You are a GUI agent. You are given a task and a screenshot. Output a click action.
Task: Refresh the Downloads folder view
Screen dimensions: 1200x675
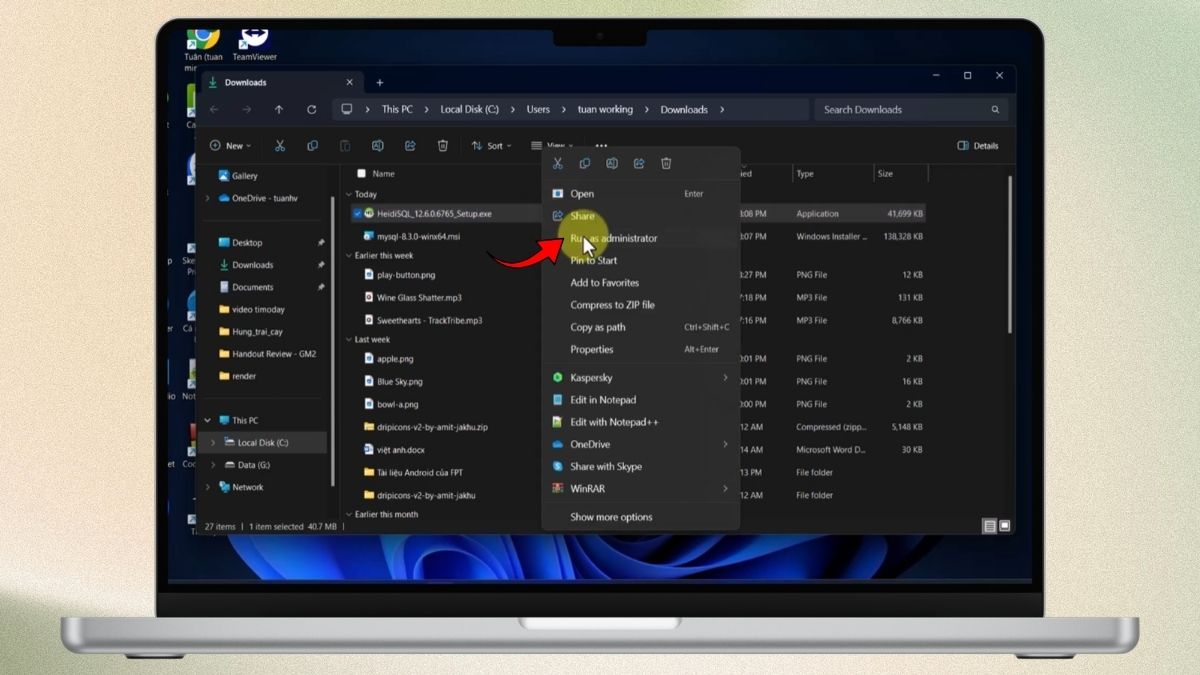(x=312, y=110)
